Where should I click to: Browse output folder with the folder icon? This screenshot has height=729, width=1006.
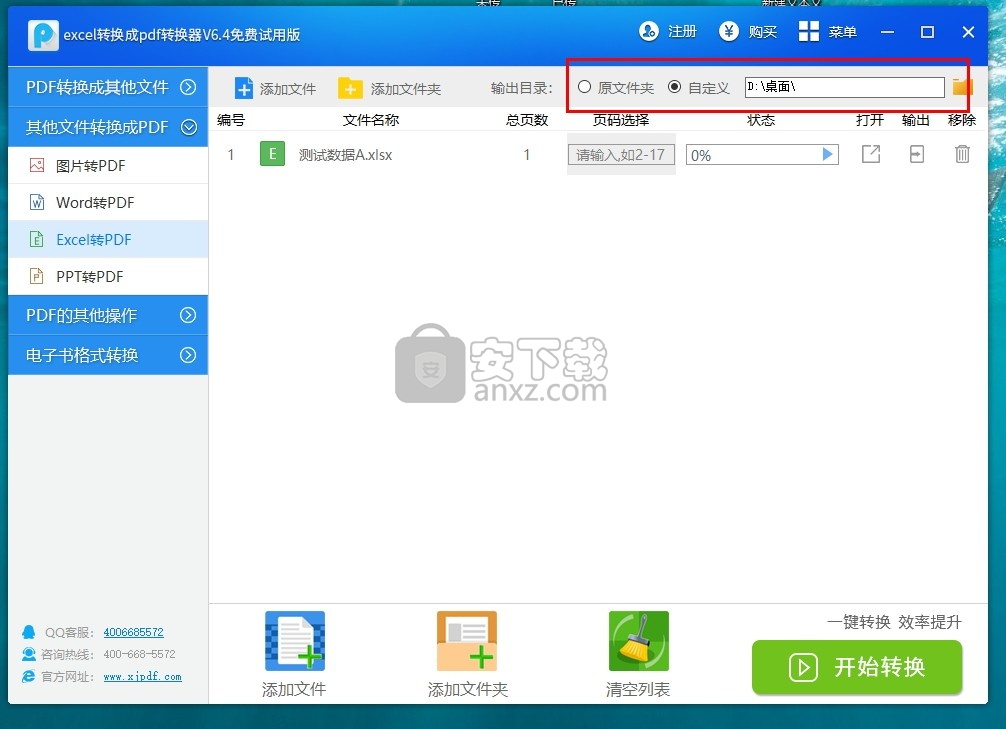pos(962,87)
